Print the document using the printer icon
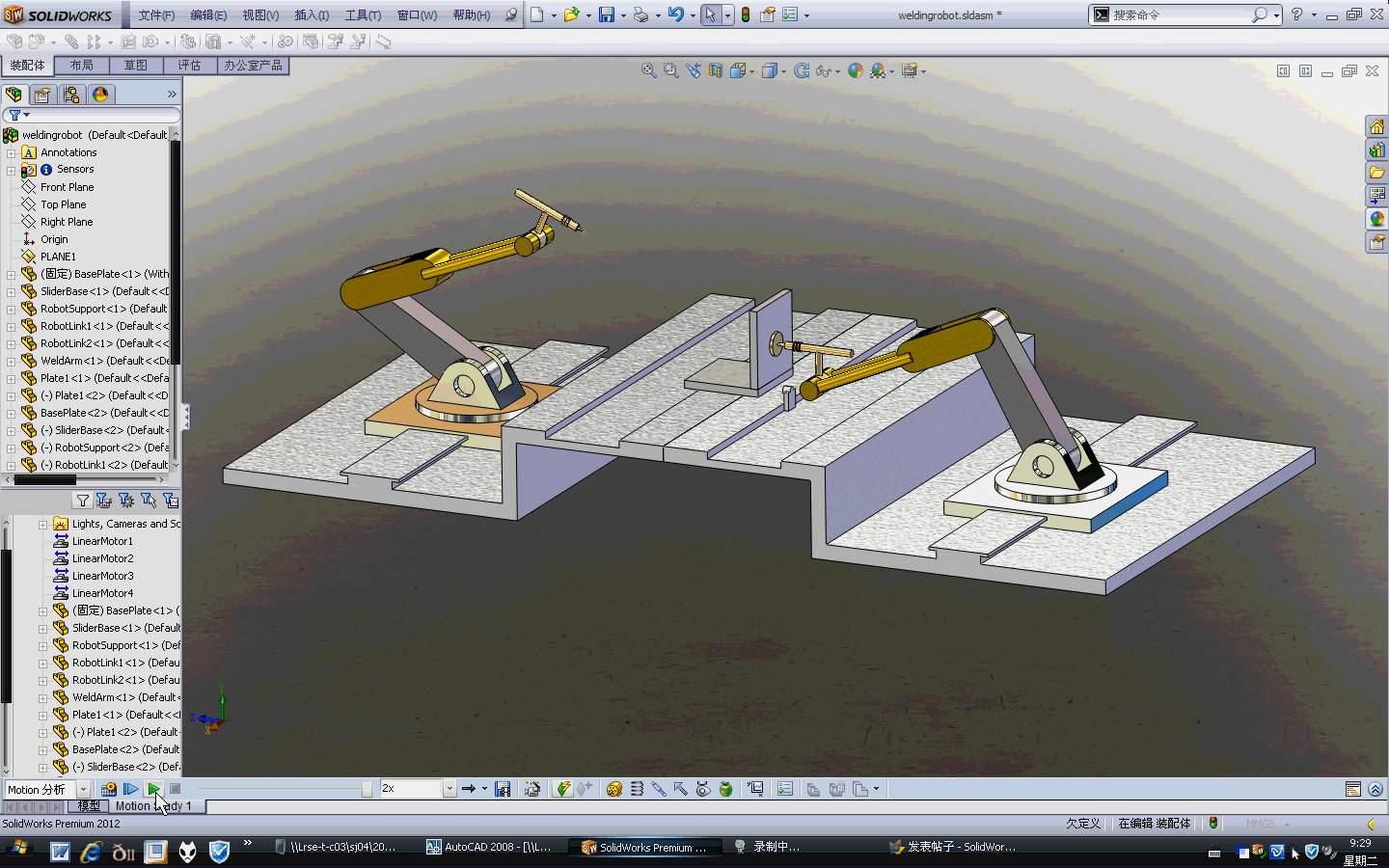This screenshot has width=1389, height=868. (640, 14)
